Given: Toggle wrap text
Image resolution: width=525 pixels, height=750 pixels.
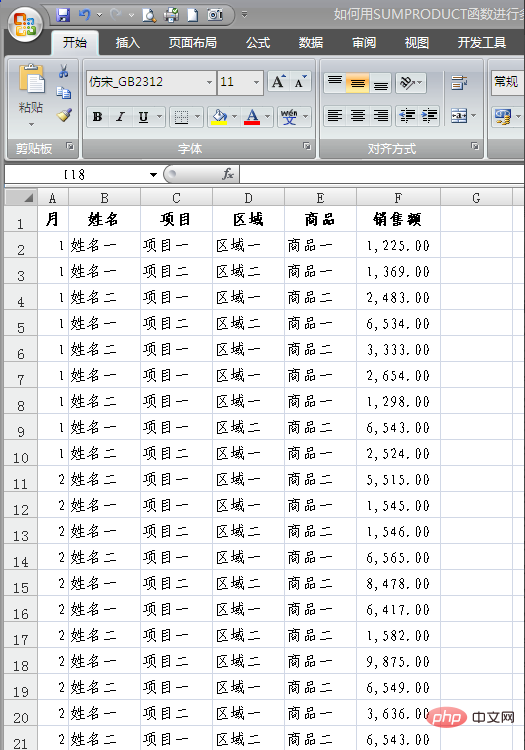Looking at the screenshot, I should point(459,83).
